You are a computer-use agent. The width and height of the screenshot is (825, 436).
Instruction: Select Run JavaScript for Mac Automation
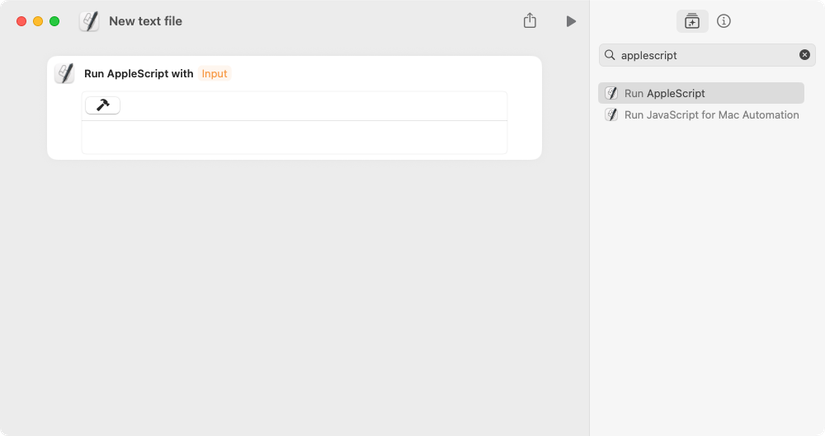pyautogui.click(x=711, y=115)
